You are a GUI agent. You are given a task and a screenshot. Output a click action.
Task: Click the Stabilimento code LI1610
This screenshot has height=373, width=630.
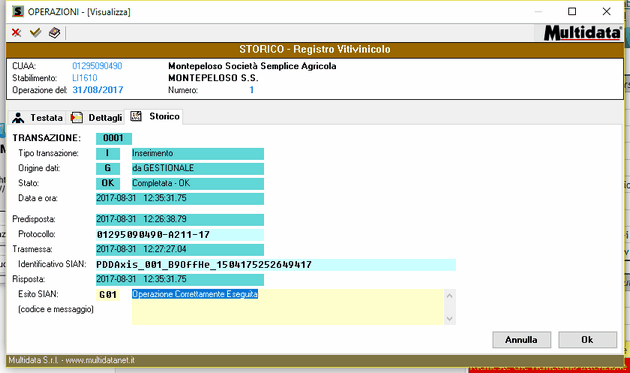[x=85, y=78]
